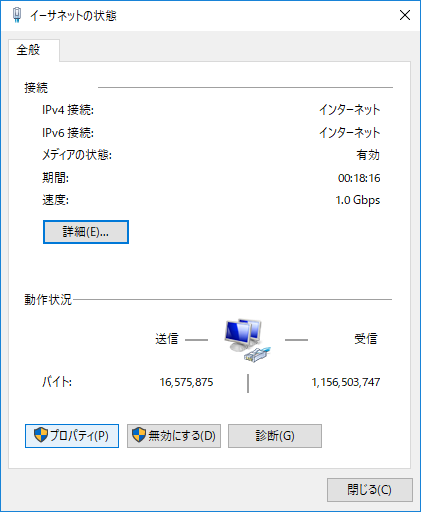Image resolution: width=421 pixels, height=512 pixels.
Task: Click the IPv4 接続 label
Action: 68,110
